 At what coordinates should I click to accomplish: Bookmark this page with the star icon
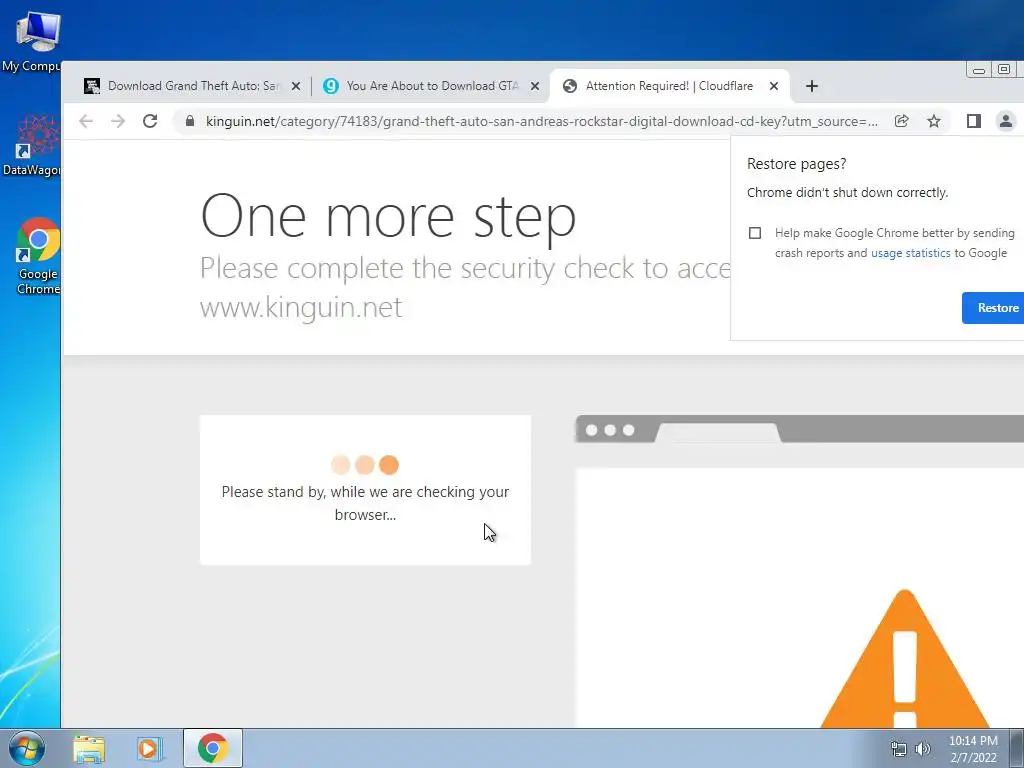tap(934, 121)
